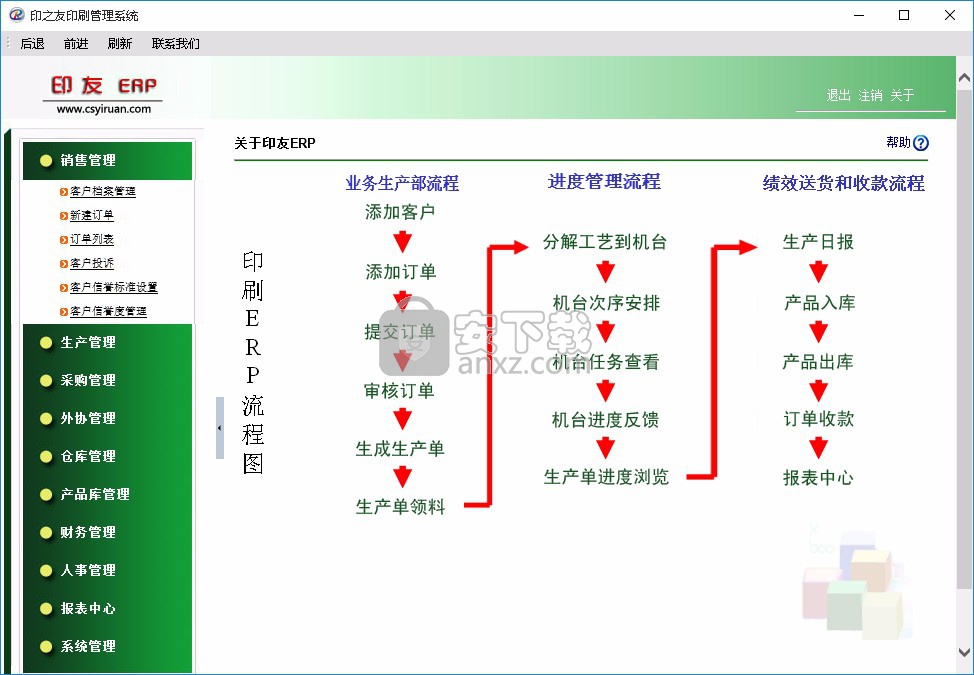Click the Back (后退) navigation icon
974x675 pixels.
(31, 43)
